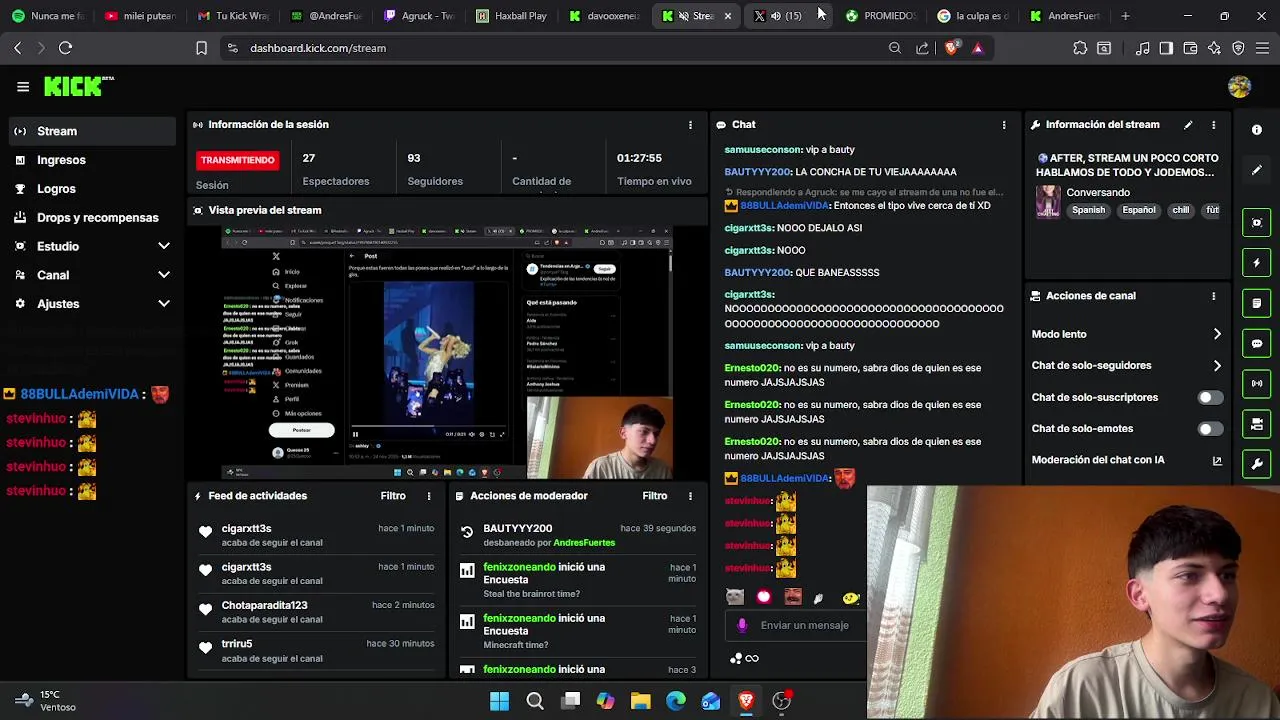This screenshot has width=1280, height=720.
Task: Open Acciones de moderador options menu
Action: (x=690, y=496)
